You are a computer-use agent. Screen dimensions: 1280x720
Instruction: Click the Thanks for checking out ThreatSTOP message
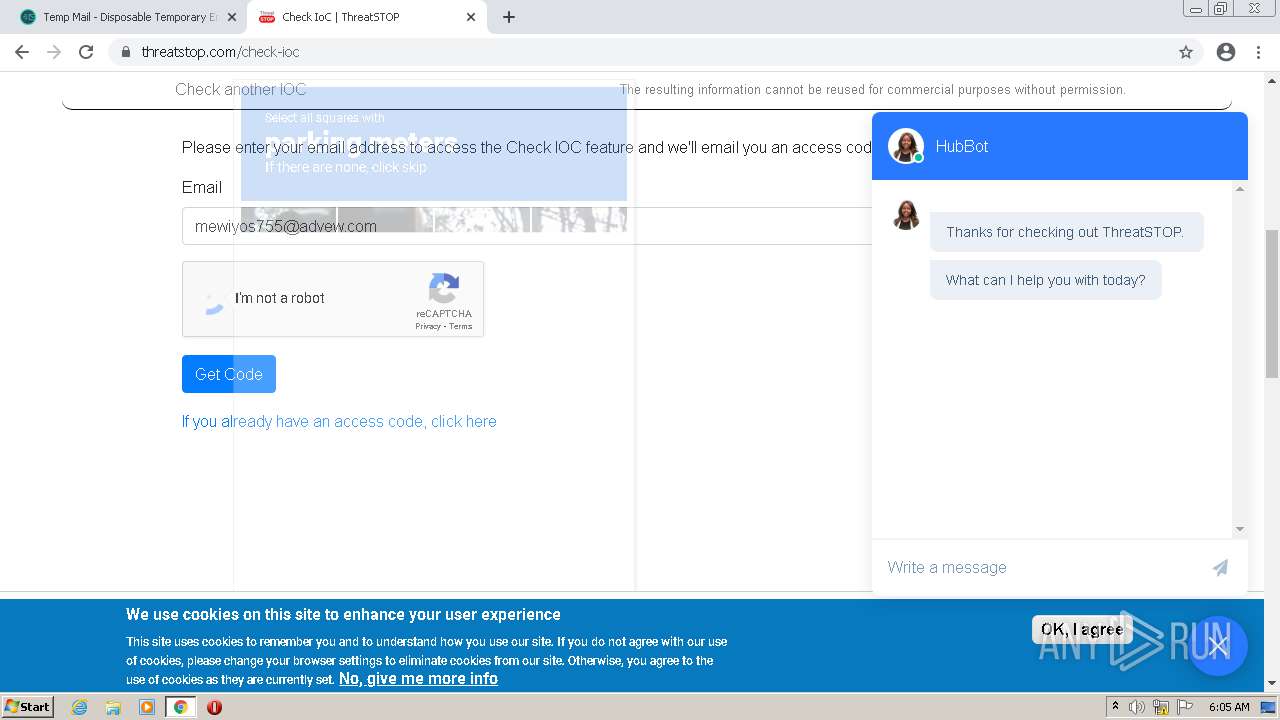(x=1065, y=232)
